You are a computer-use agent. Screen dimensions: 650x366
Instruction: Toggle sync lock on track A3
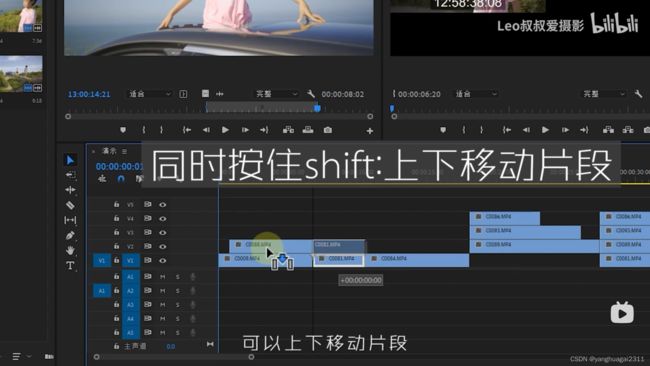[x=148, y=305]
